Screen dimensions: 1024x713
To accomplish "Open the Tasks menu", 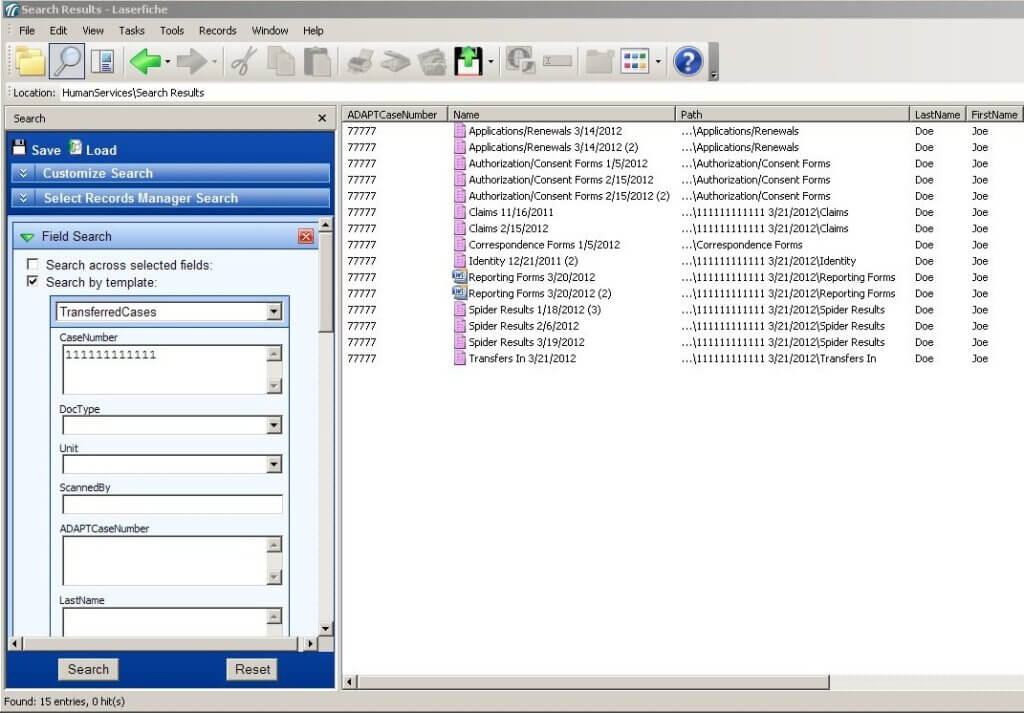I will [x=131, y=31].
